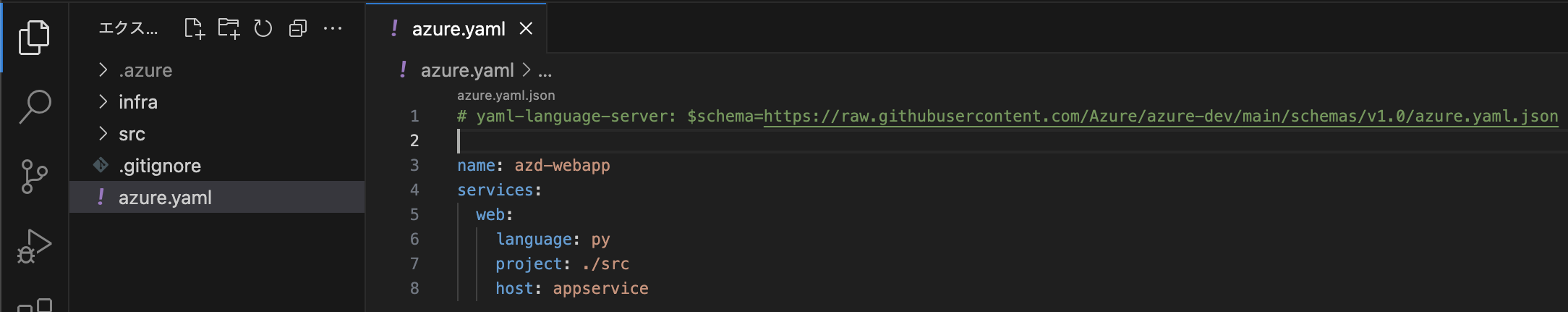The image size is (1568, 312).
Task: Open the Search view icon
Action: [34, 106]
